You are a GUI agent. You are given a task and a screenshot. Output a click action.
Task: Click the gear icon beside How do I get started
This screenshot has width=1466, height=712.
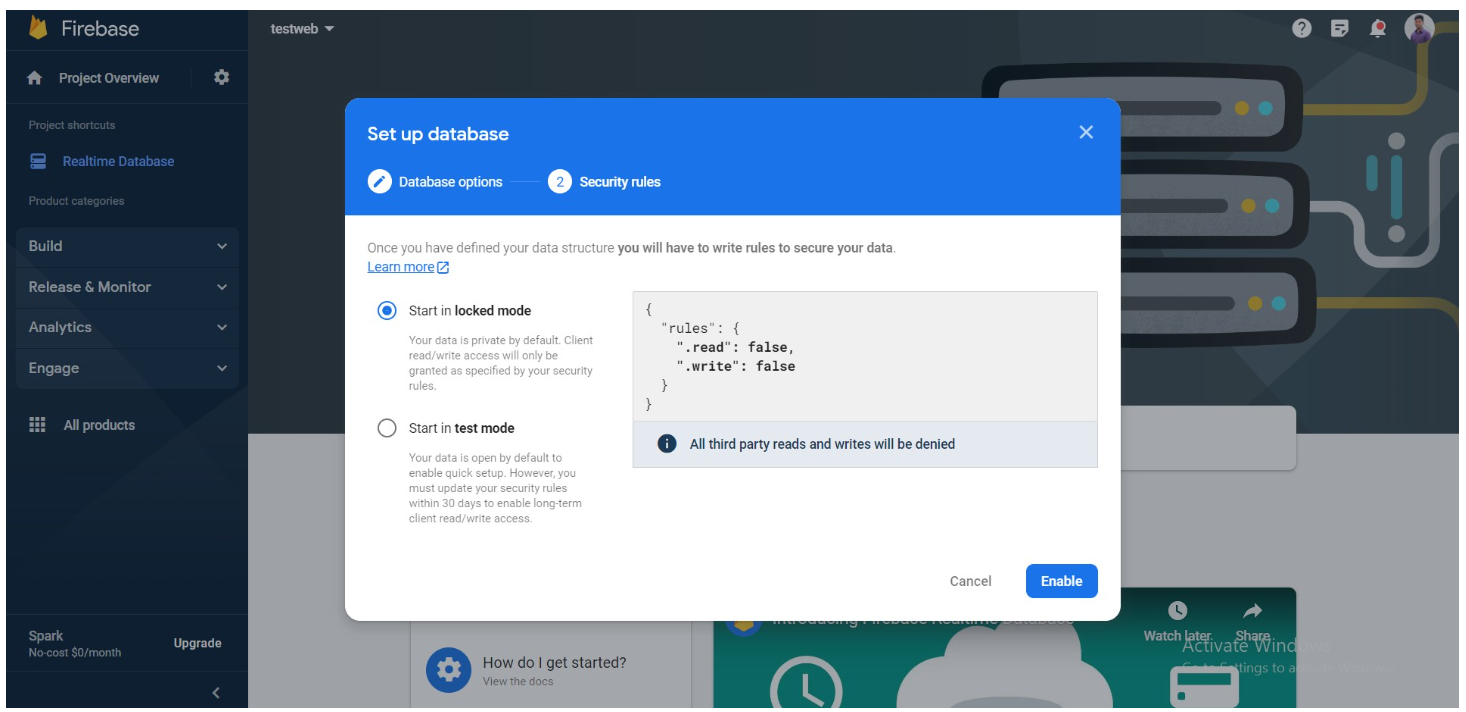click(449, 670)
